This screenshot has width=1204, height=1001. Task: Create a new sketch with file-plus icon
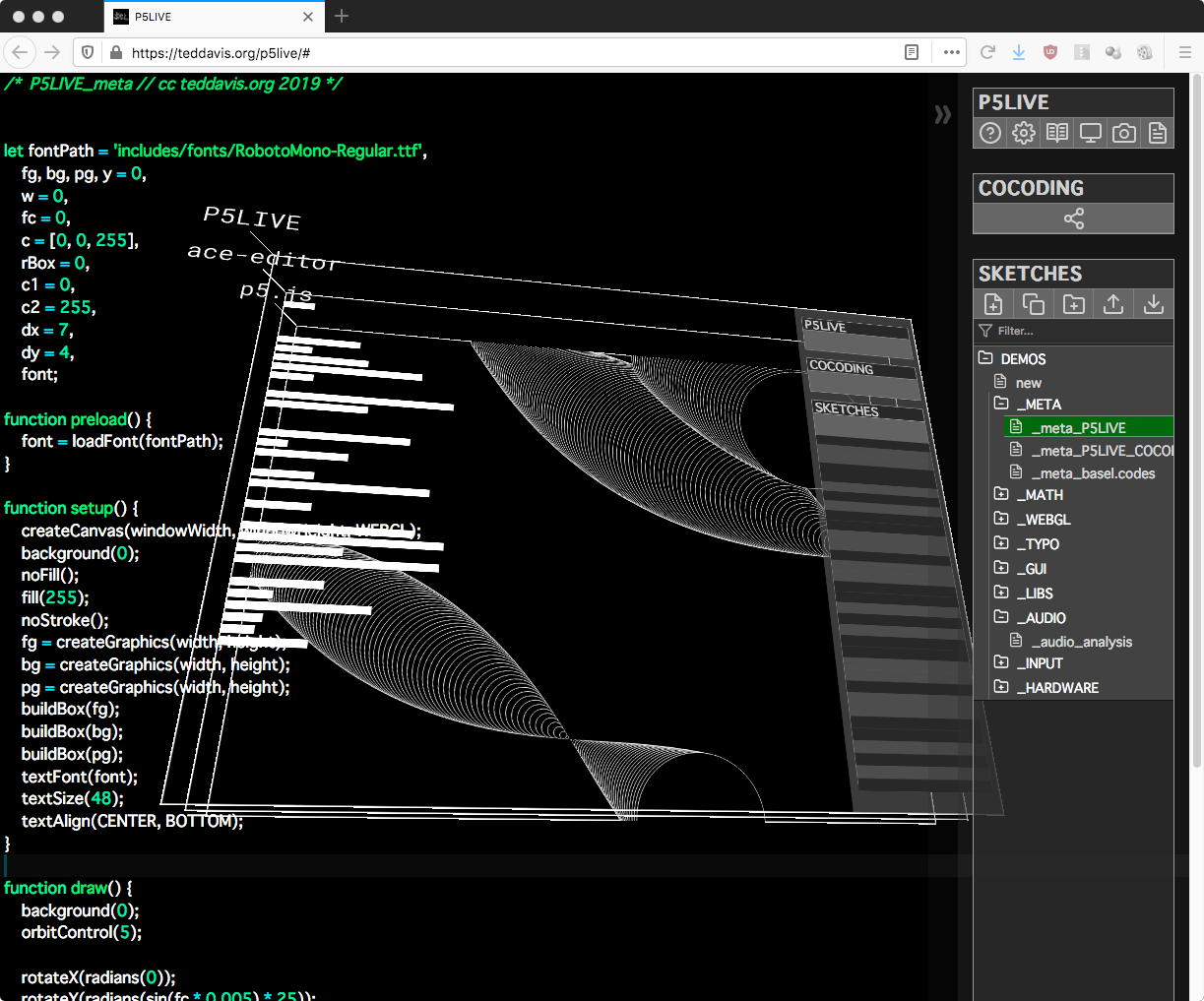pyautogui.click(x=993, y=304)
